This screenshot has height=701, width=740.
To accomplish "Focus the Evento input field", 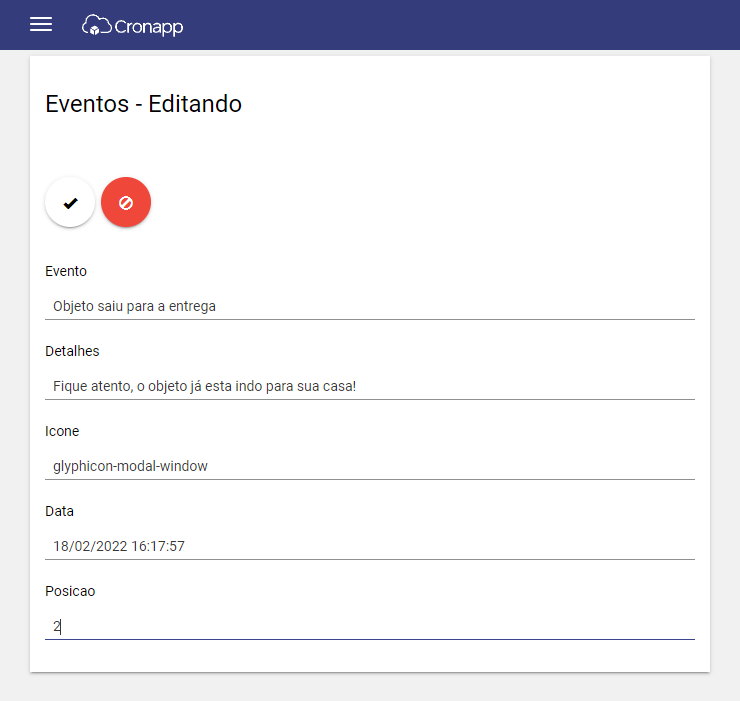I will point(370,306).
